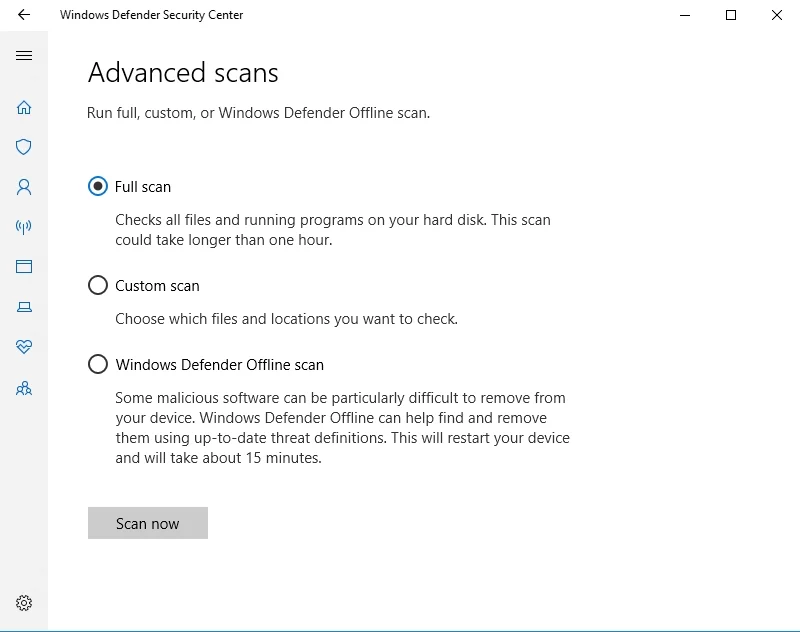Maximize the Security Center window

[x=731, y=15]
